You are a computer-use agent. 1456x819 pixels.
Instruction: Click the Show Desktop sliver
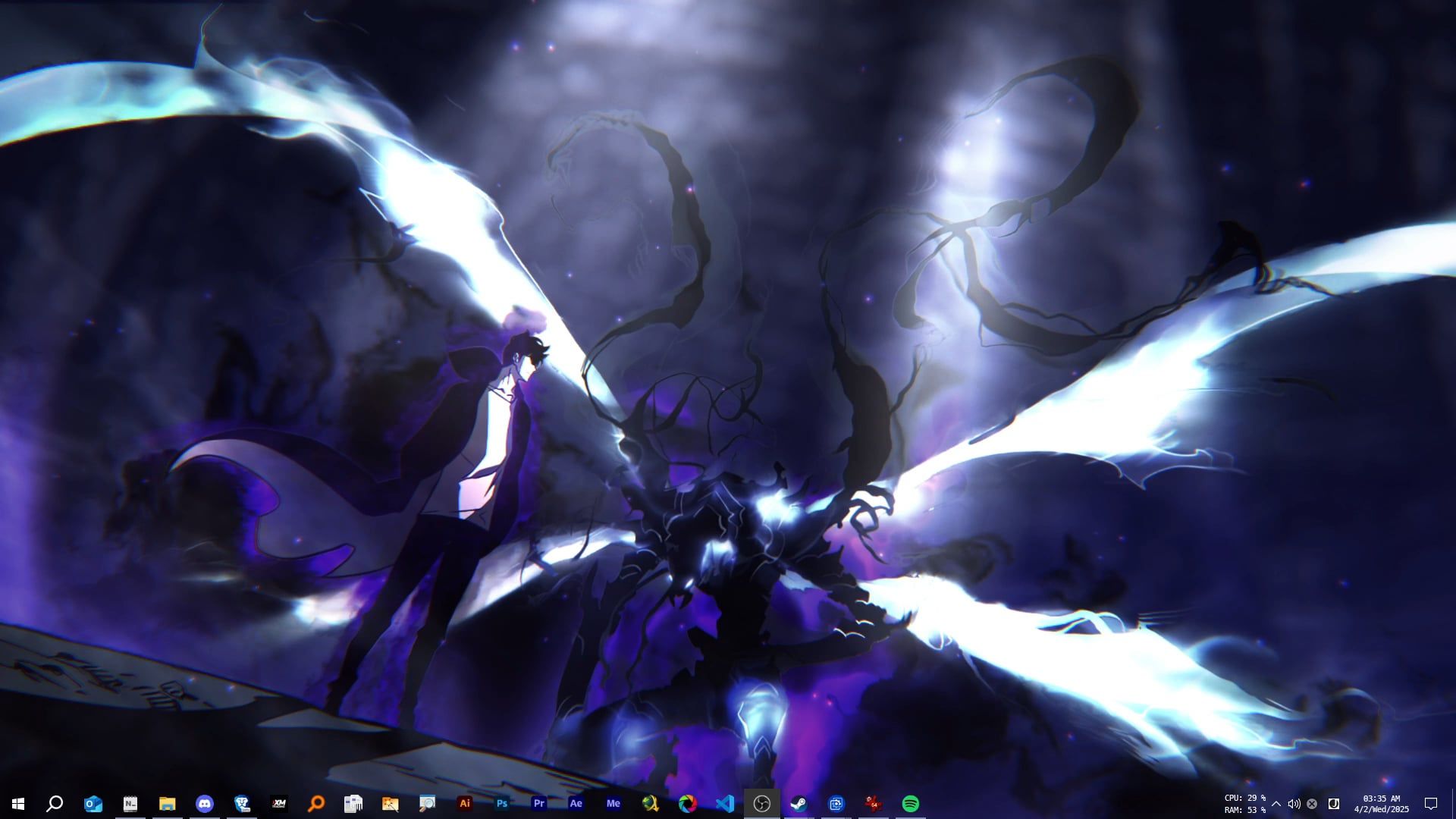pos(1453,804)
